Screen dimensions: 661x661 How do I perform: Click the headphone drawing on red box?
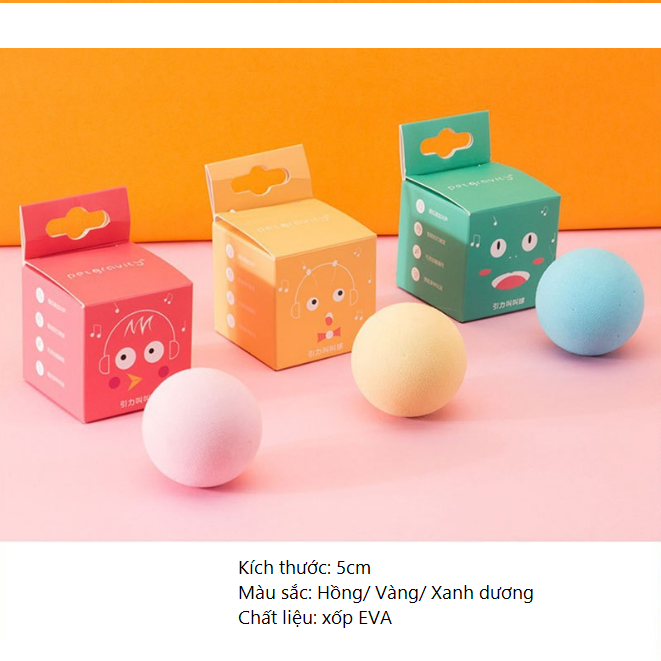[139, 338]
